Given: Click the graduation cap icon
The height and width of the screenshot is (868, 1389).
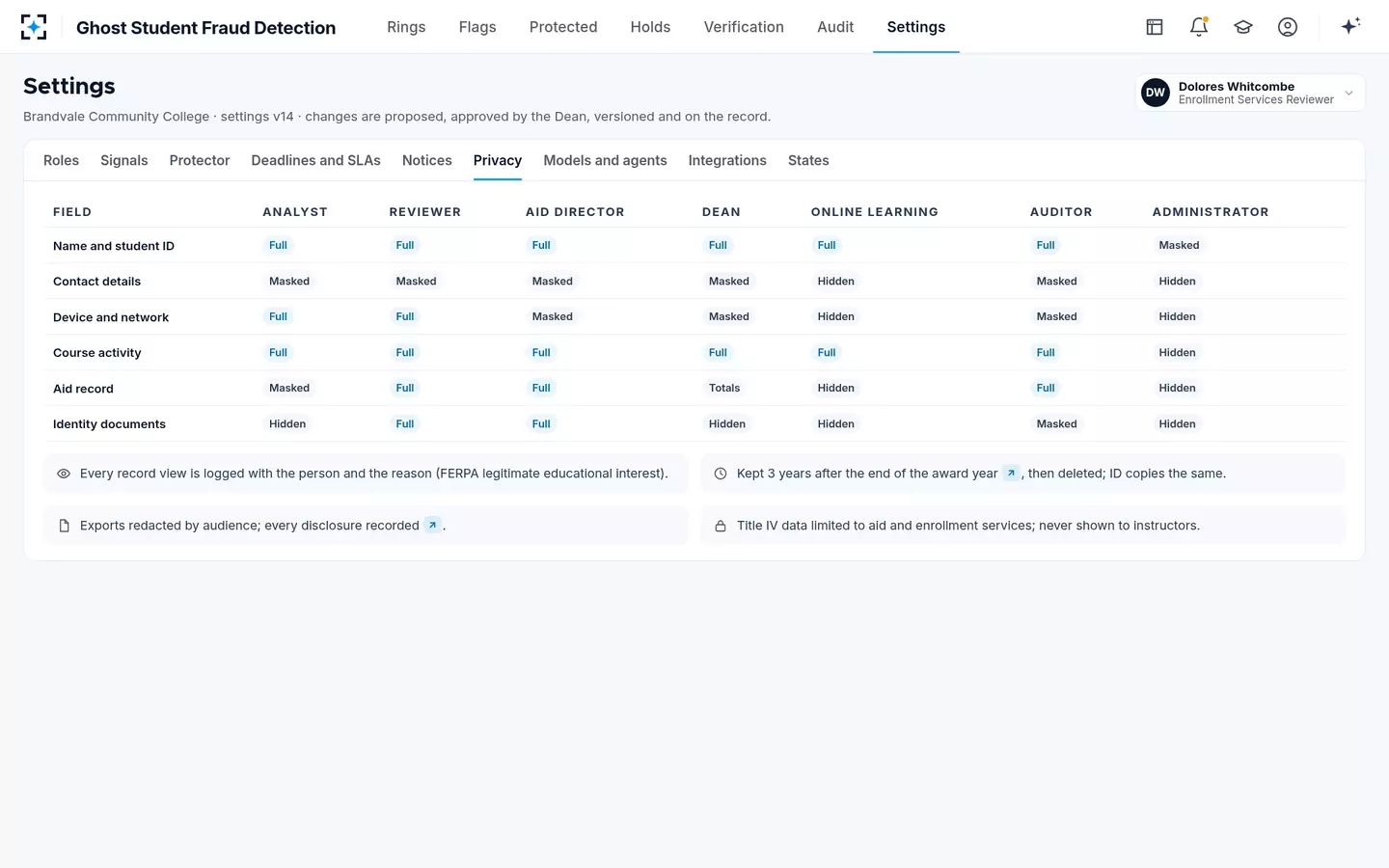Looking at the screenshot, I should pyautogui.click(x=1243, y=27).
